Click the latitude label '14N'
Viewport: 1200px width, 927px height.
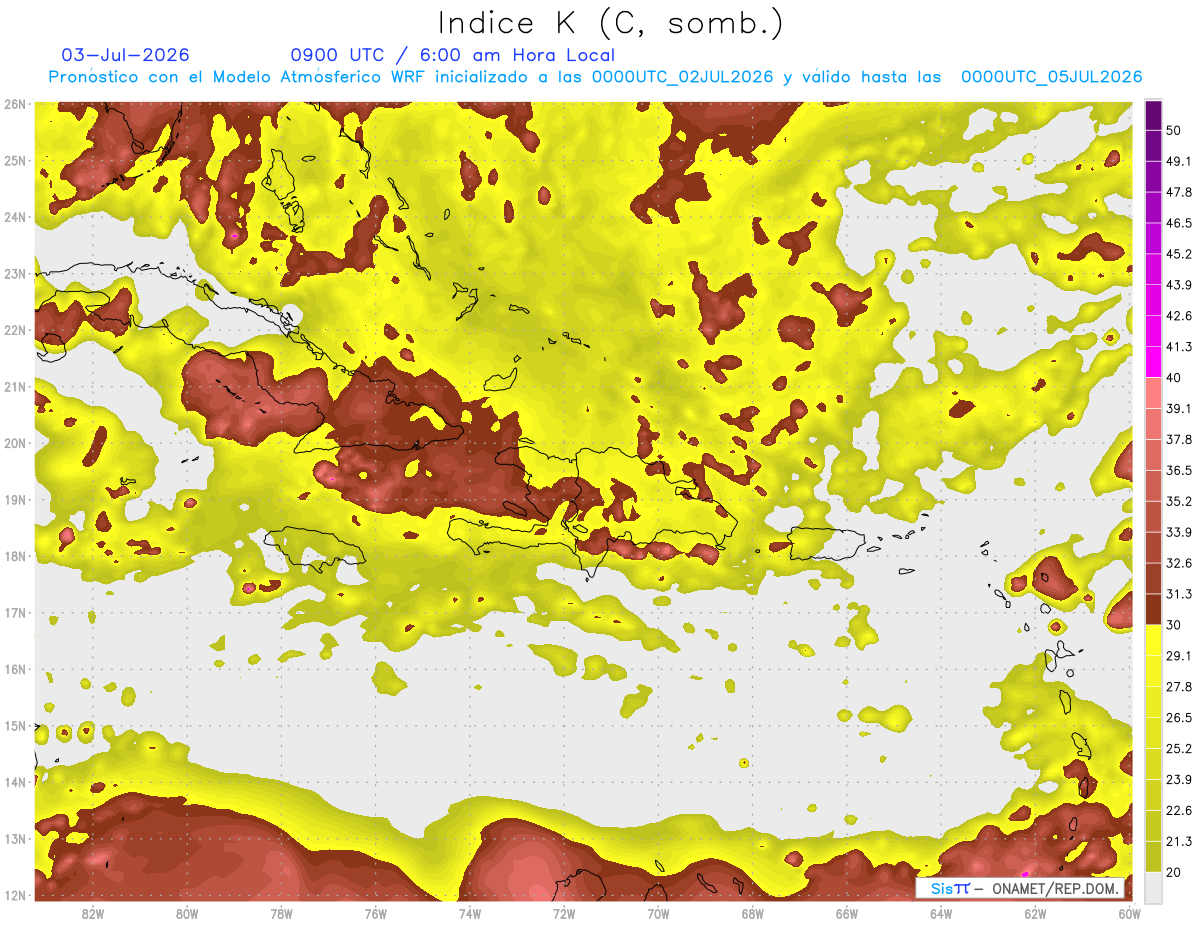click(x=14, y=782)
